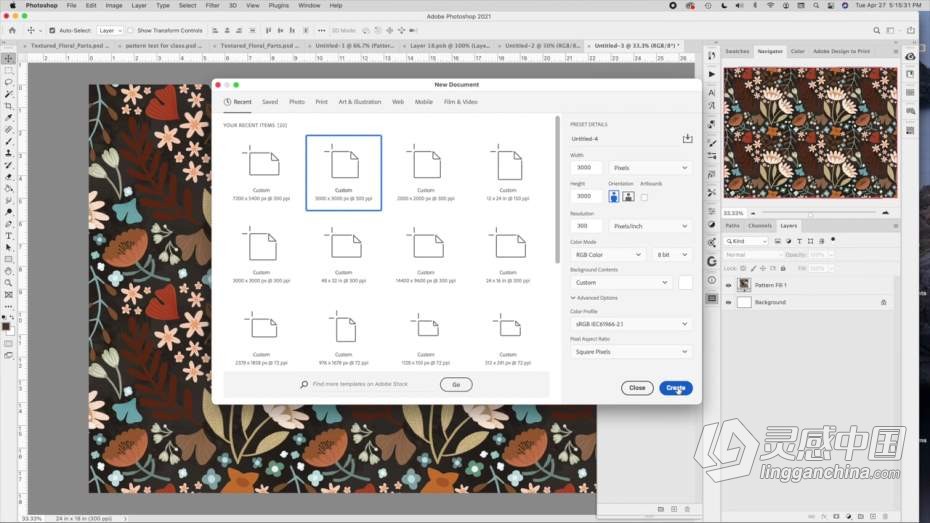Select the Eraser tool
This screenshot has width=930, height=523.
(x=8, y=177)
